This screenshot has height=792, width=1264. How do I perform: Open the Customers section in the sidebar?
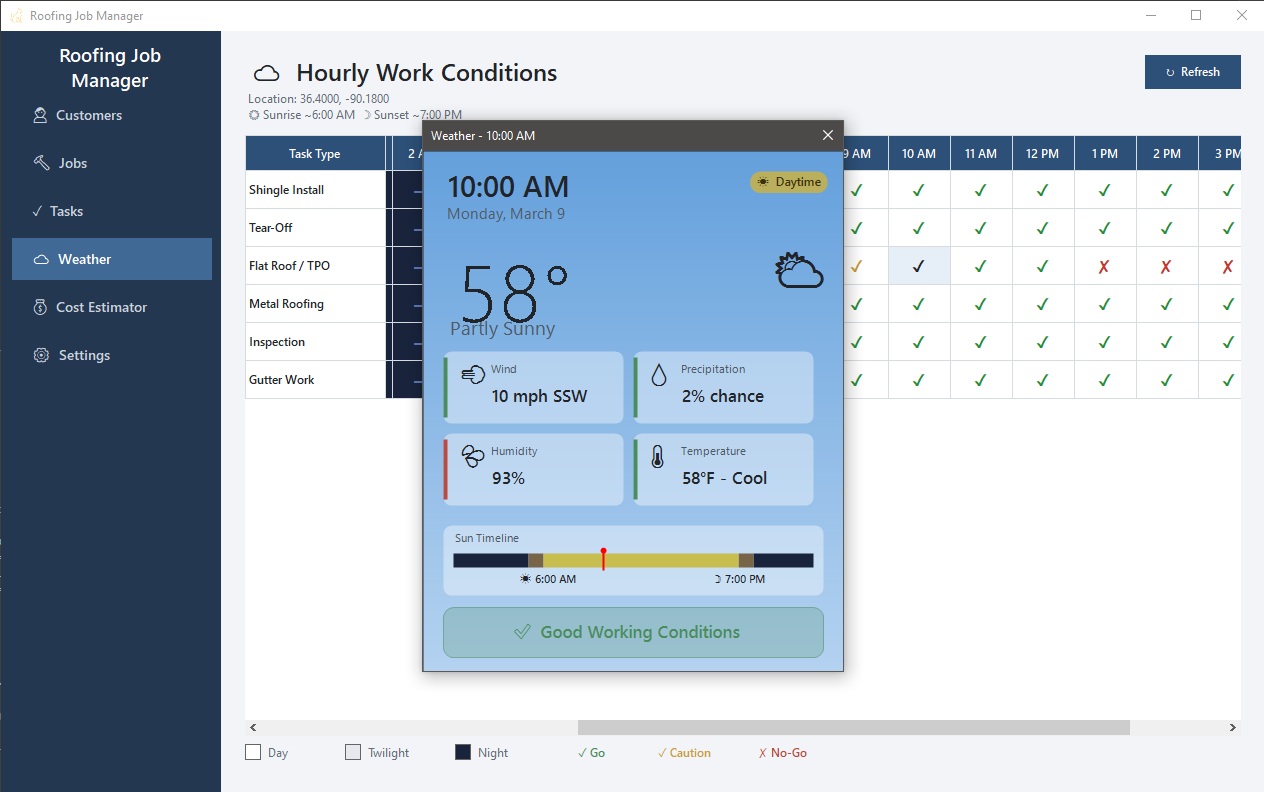click(112, 115)
